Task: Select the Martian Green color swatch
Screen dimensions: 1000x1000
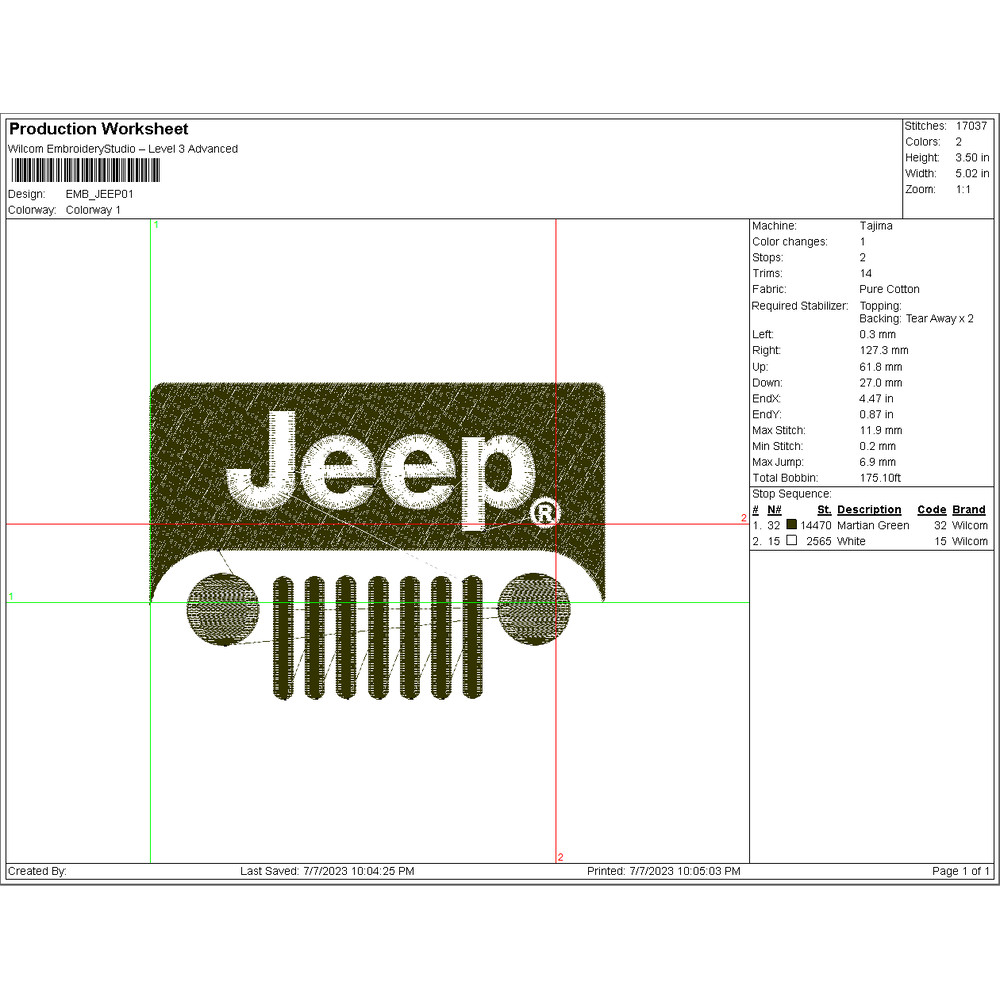Action: (x=792, y=525)
